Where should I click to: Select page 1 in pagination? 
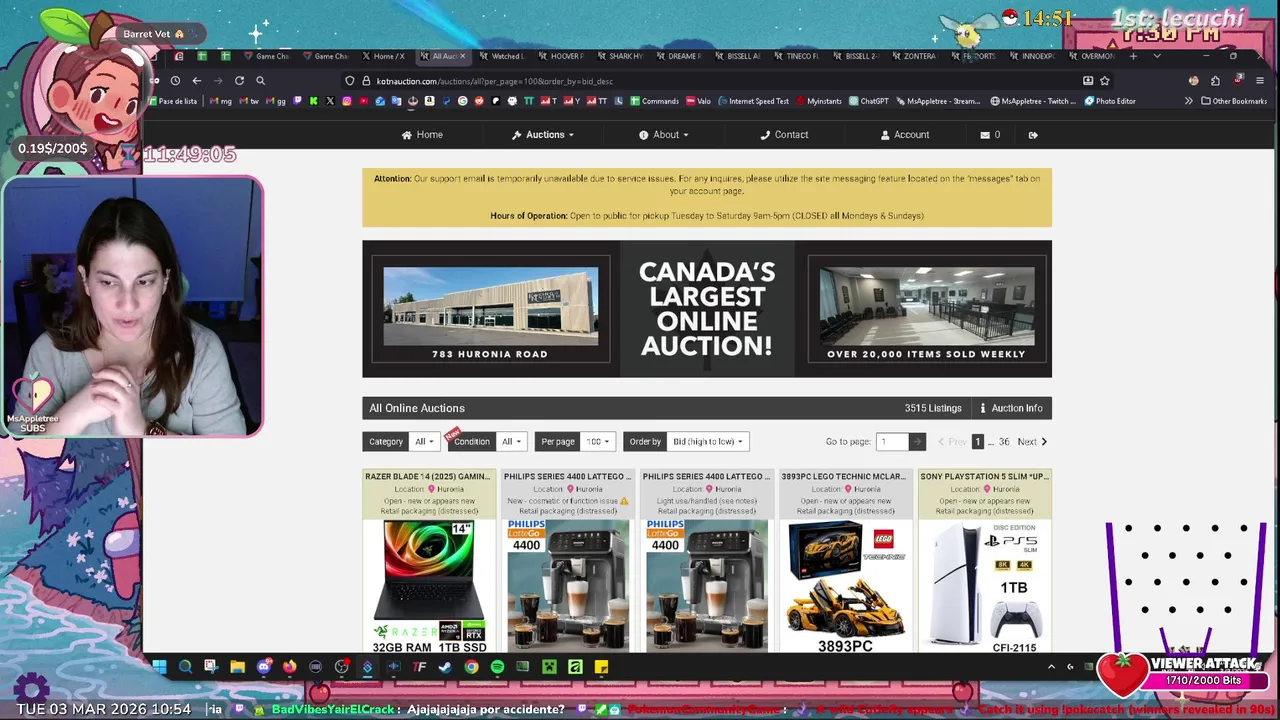(978, 441)
